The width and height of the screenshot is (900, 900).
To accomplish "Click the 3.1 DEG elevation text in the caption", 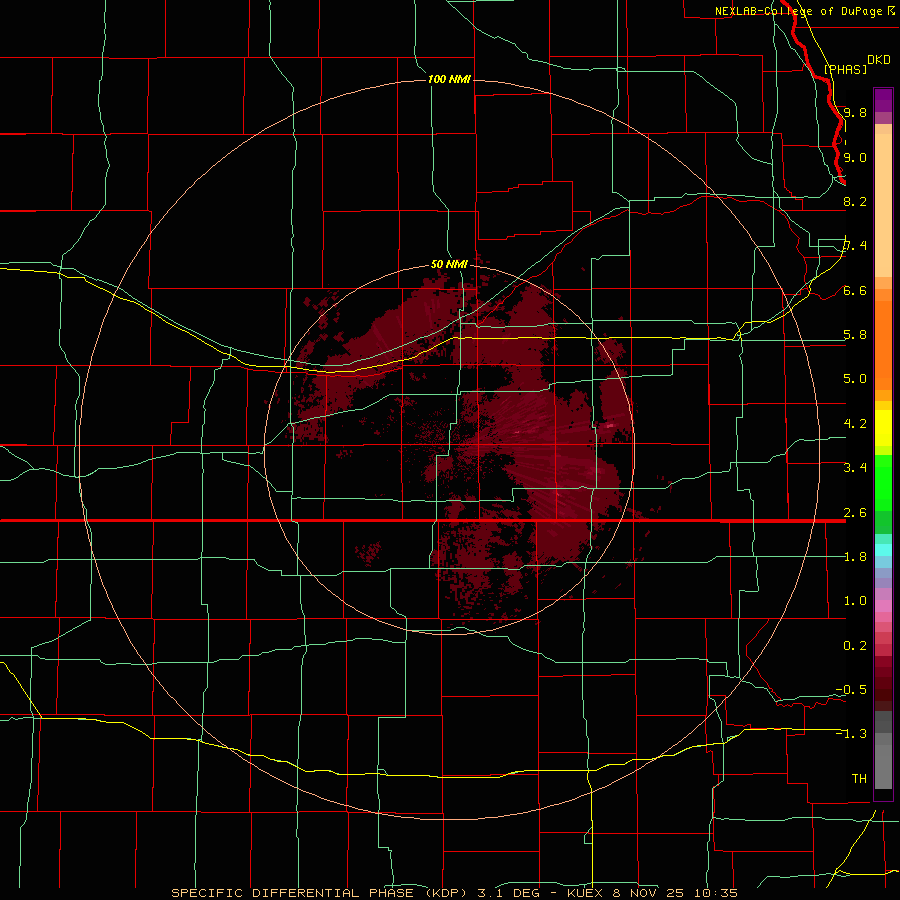I will 509,893.
